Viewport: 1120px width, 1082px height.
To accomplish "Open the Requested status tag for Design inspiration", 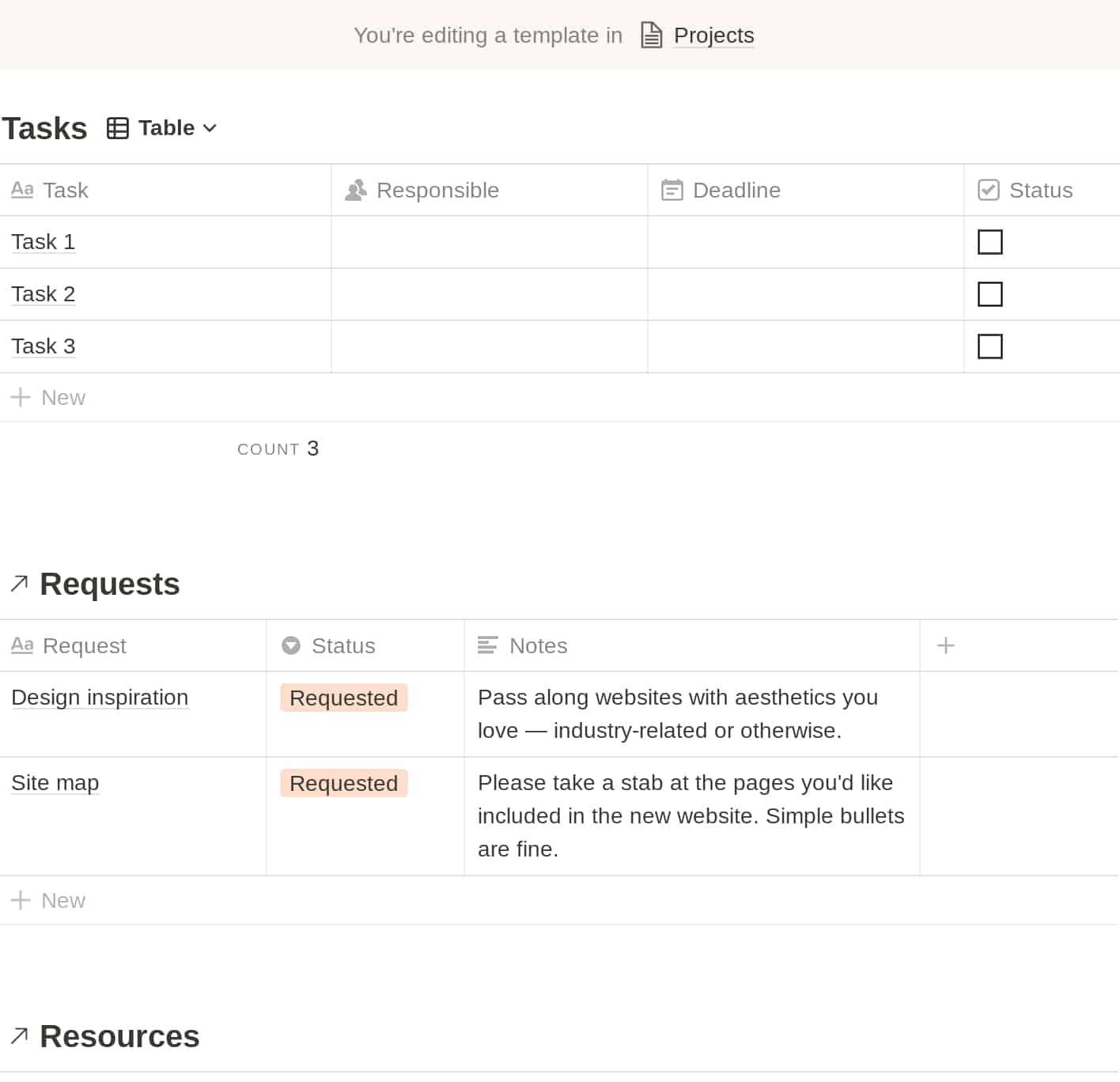I will (x=343, y=698).
